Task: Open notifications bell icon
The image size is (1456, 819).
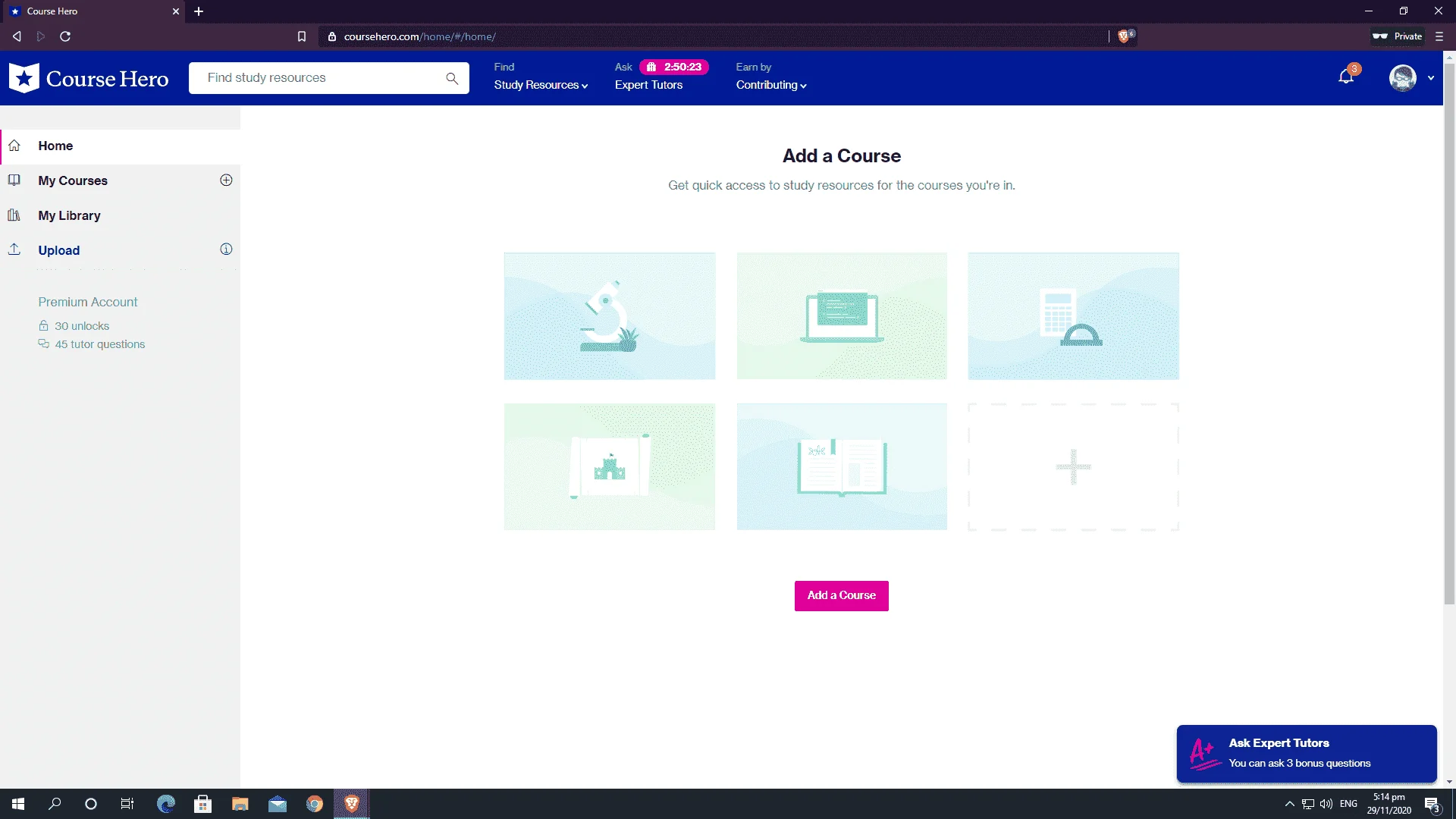Action: pos(1346,76)
